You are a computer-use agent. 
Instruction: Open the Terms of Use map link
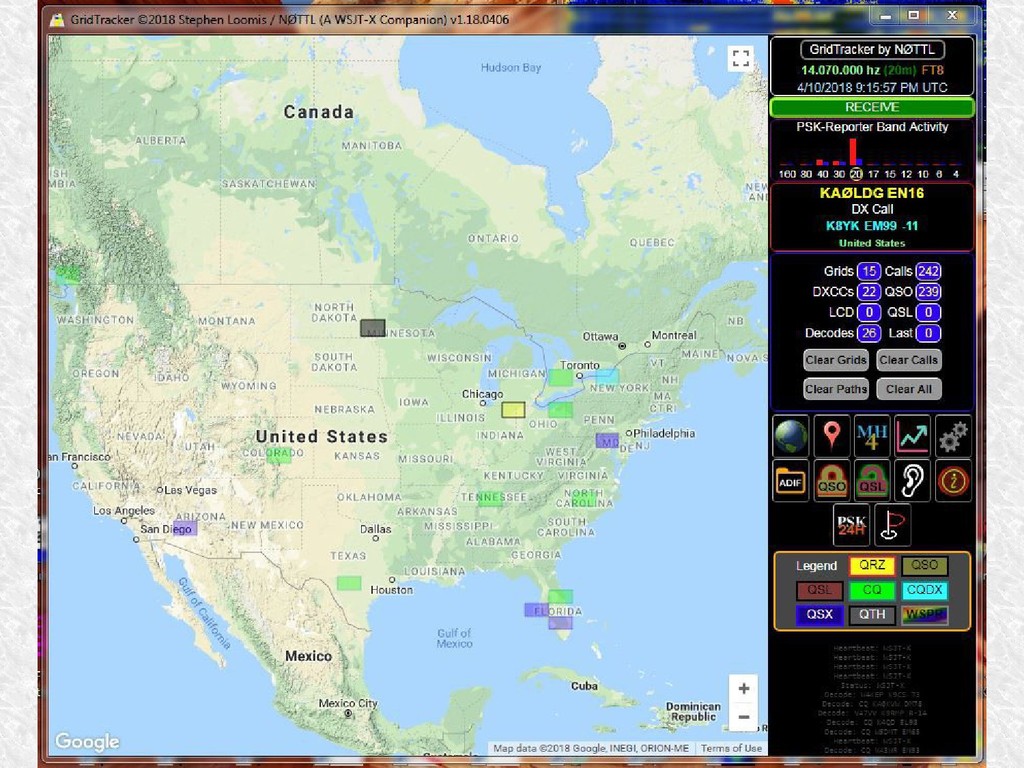click(731, 748)
